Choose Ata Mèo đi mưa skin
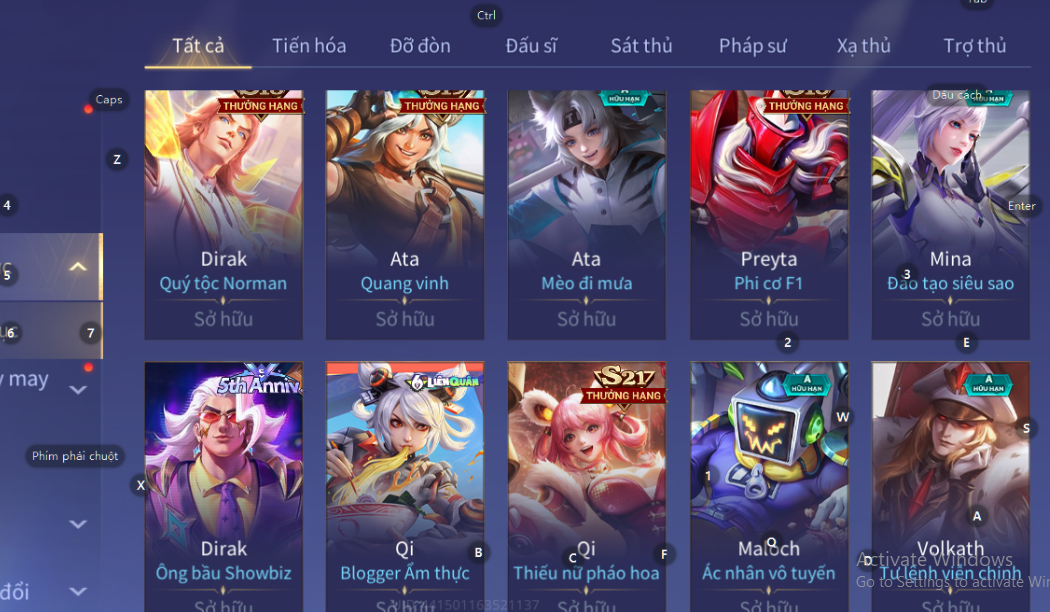Viewport: 1050px width, 612px height. tap(587, 214)
